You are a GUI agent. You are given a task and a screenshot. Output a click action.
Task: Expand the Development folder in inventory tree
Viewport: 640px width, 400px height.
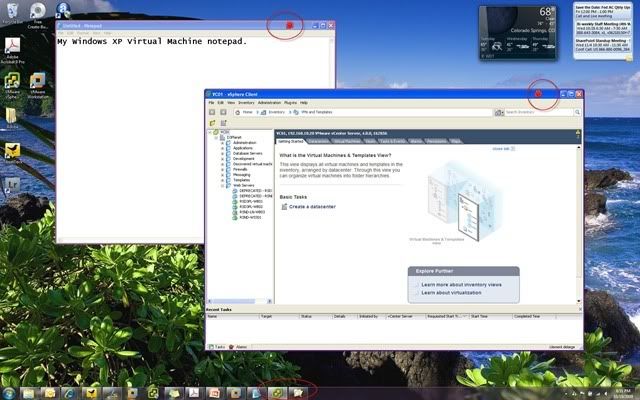pos(222,159)
